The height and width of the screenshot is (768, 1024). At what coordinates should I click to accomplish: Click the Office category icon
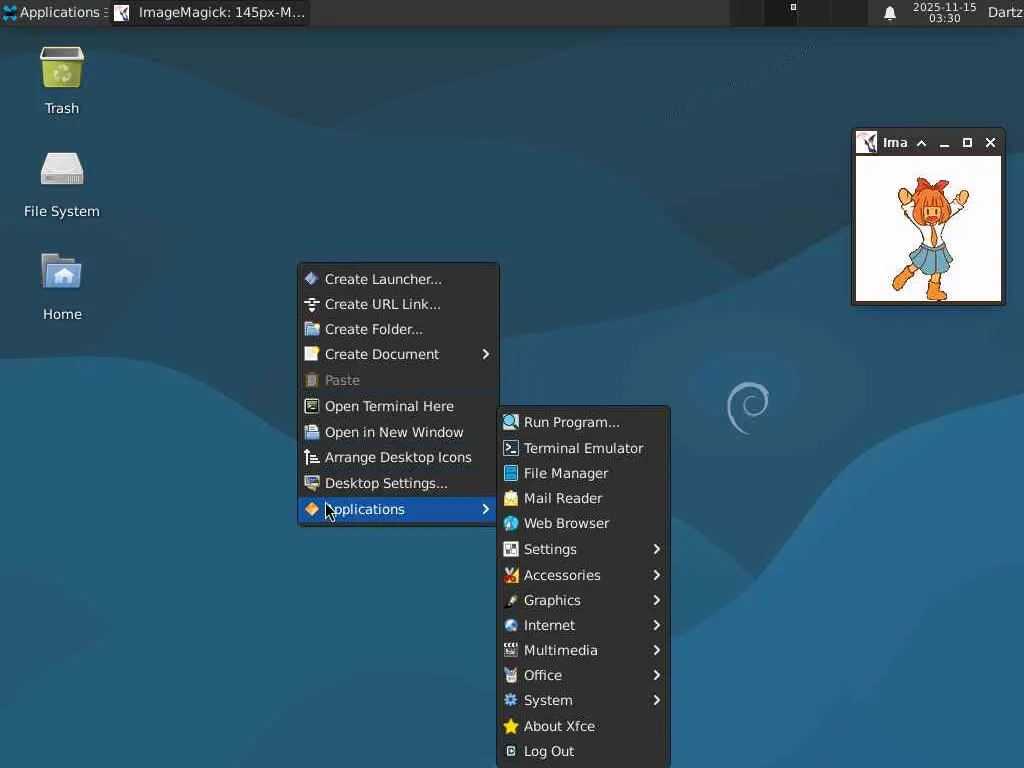click(x=511, y=675)
